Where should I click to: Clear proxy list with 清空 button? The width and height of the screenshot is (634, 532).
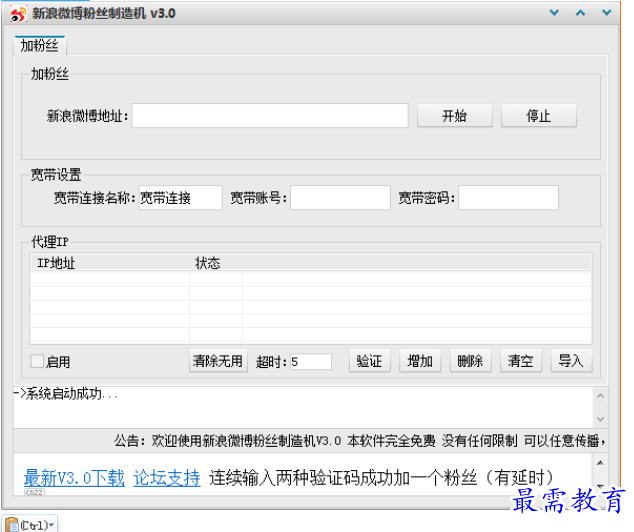coord(521,361)
